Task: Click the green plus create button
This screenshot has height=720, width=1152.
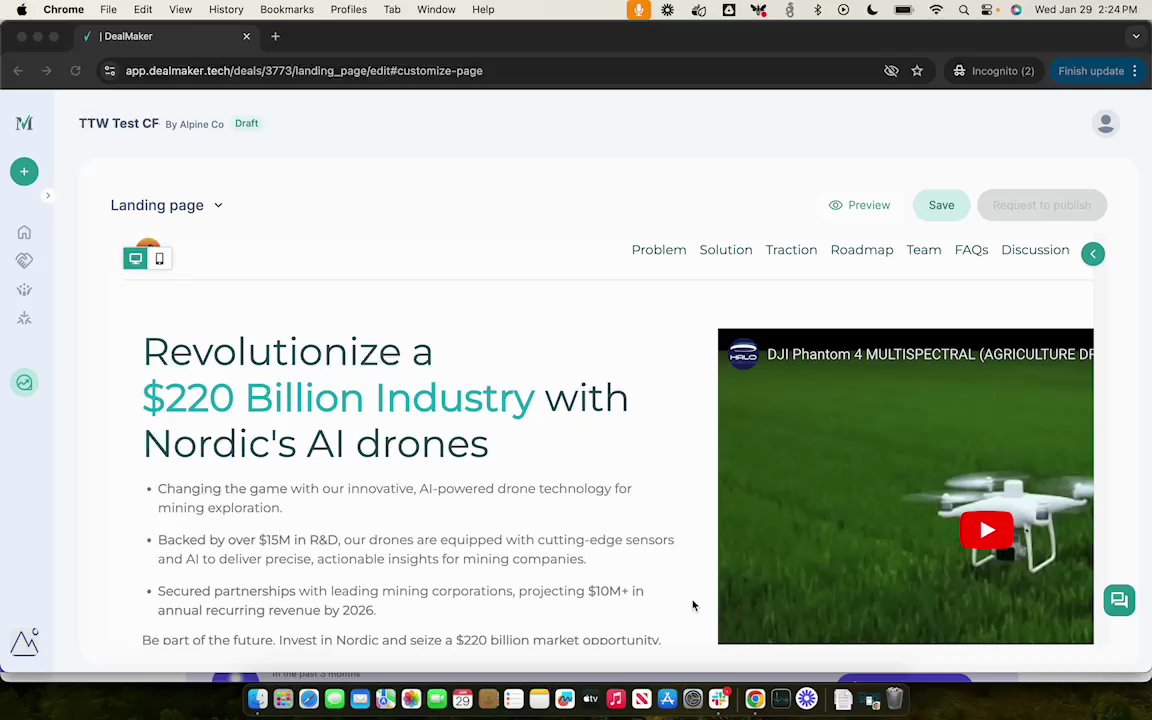Action: (24, 172)
